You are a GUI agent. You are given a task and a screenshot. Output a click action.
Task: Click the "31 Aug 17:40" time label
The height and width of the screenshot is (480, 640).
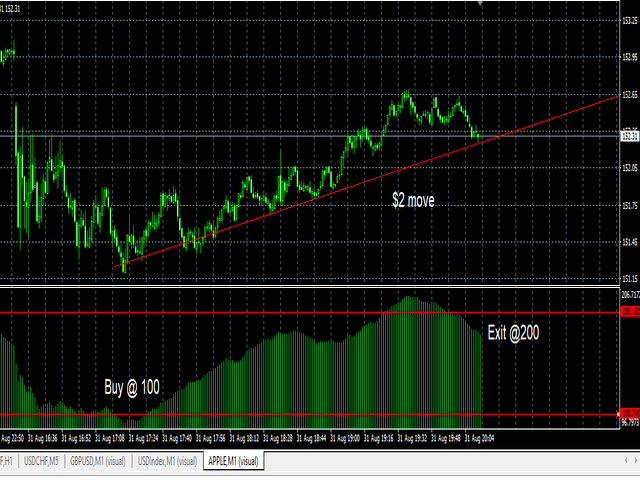click(x=177, y=439)
